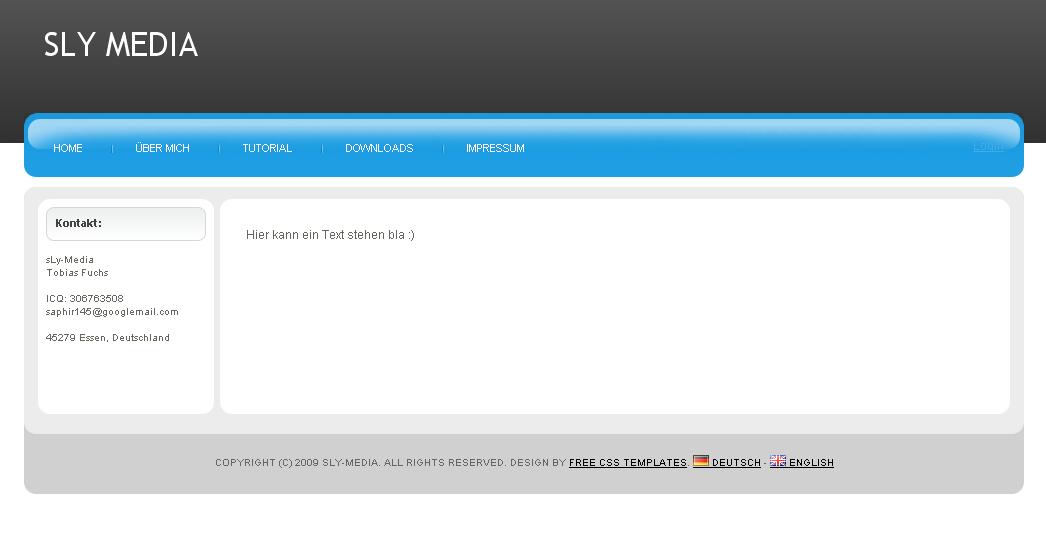Switch language via the English link

point(811,463)
